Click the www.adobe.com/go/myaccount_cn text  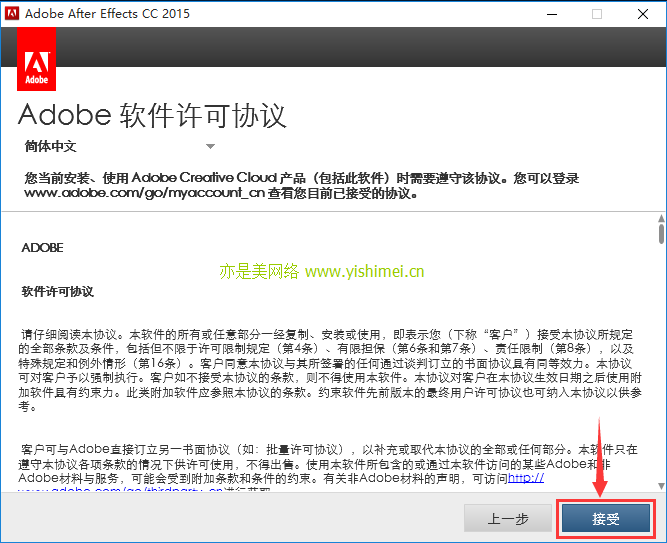click(145, 193)
